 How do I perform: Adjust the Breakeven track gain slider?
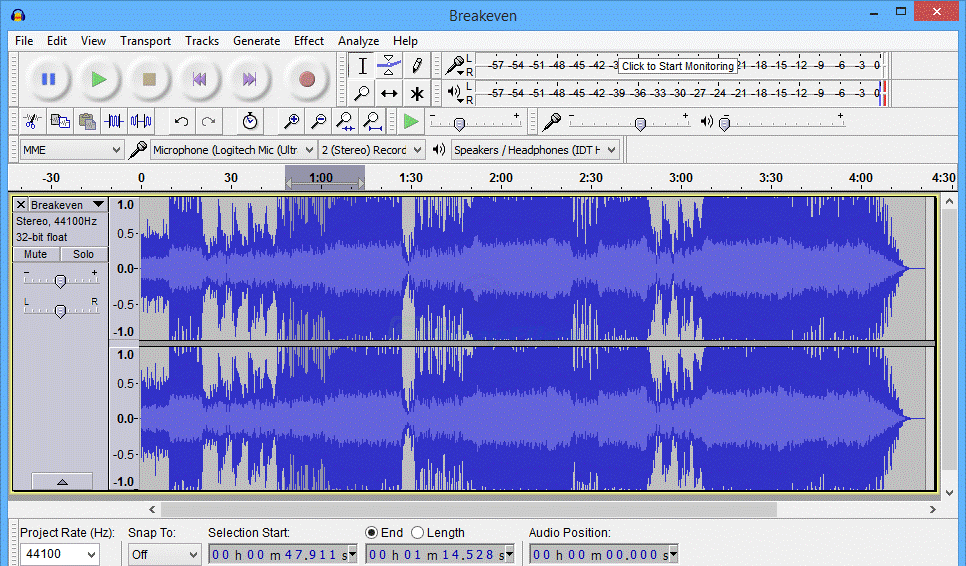60,281
